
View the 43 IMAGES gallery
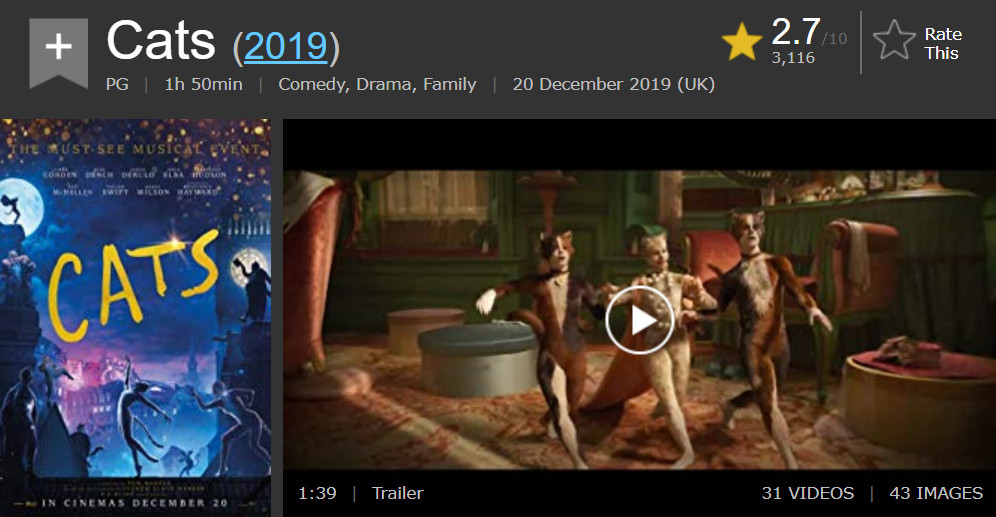point(936,493)
